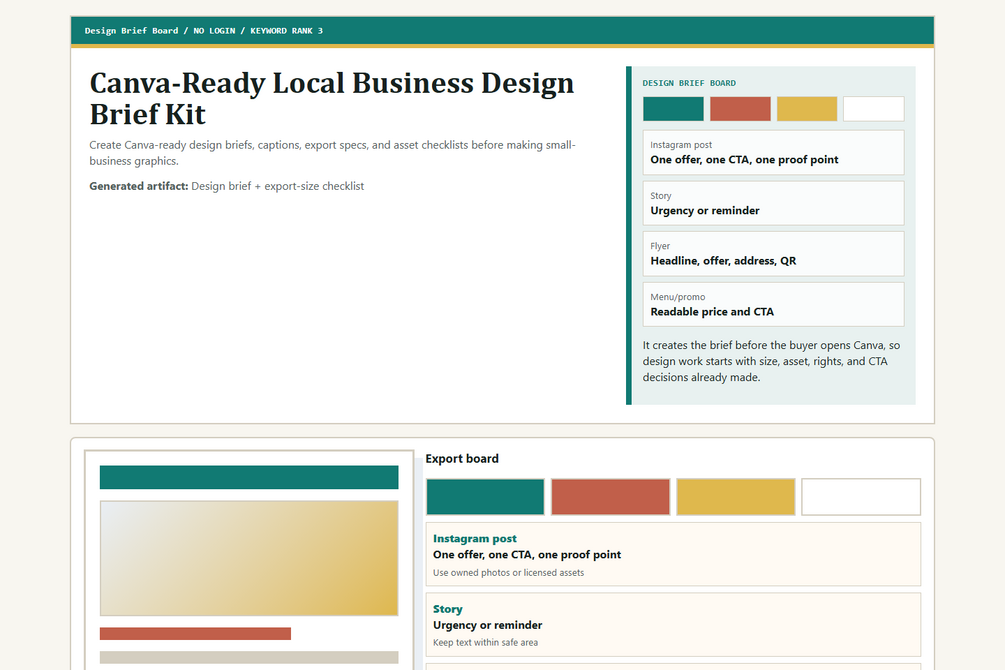This screenshot has height=670, width=1005.
Task: Click the description 'Create Canva-ready design briefs, captions'
Action: 332,153
